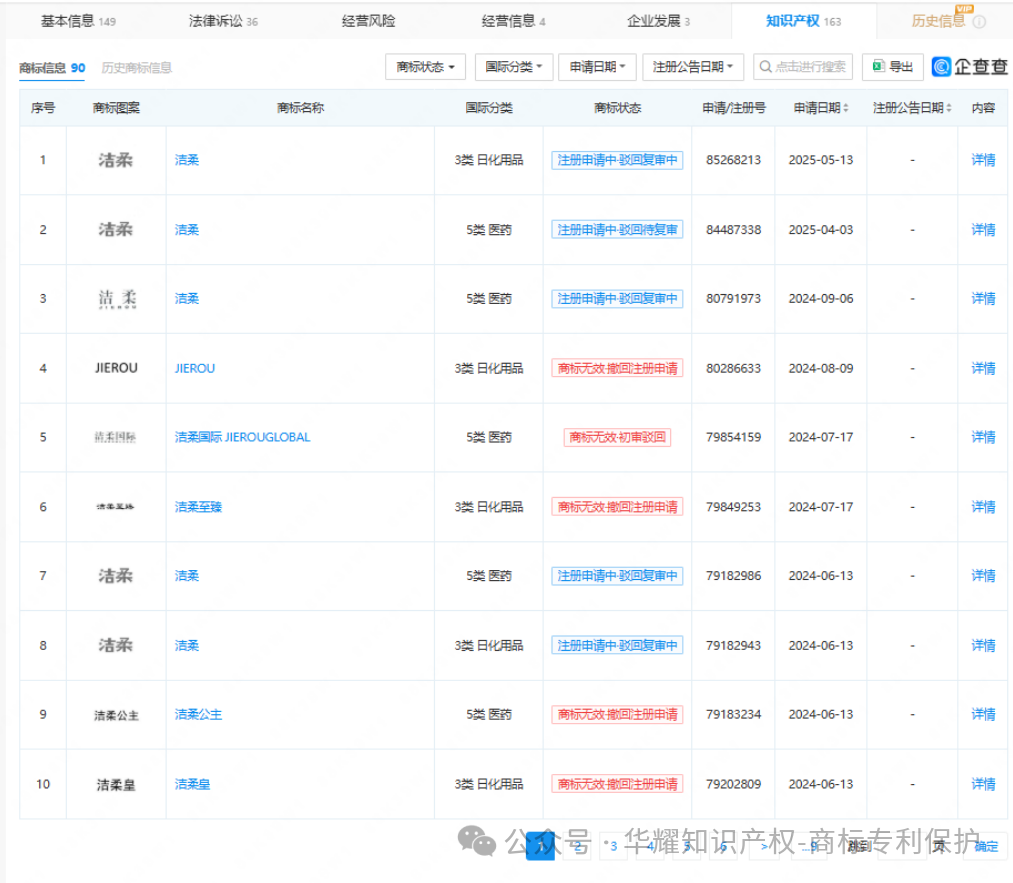Open the 企业发展 tab
1013x883 pixels.
point(658,21)
